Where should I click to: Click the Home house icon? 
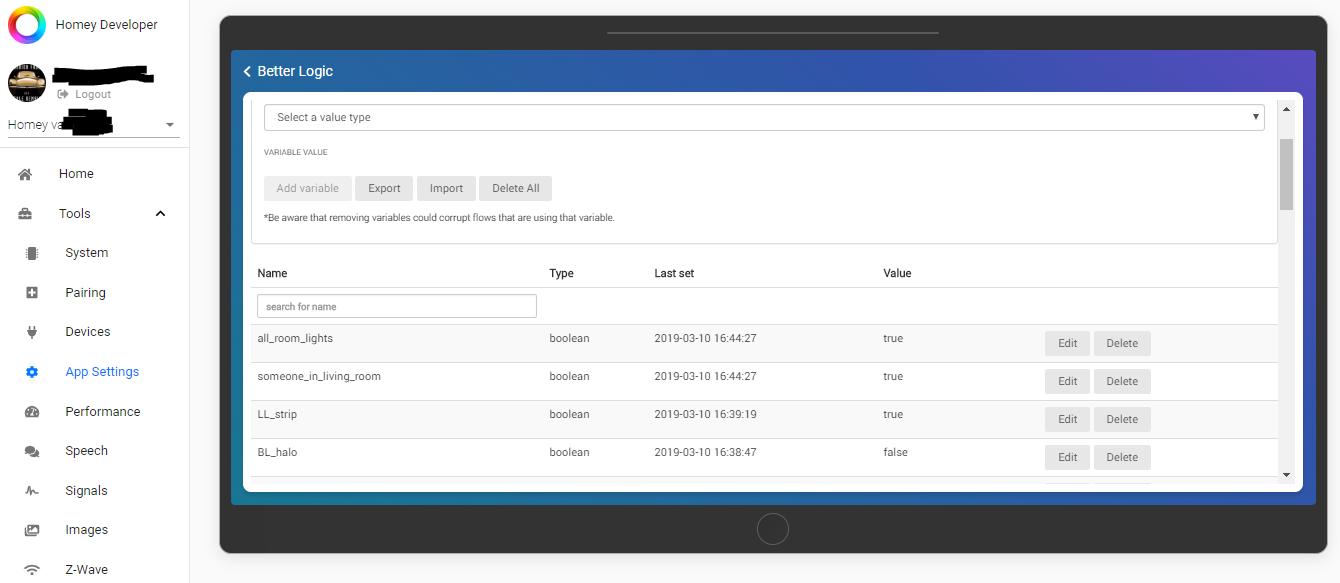26,174
